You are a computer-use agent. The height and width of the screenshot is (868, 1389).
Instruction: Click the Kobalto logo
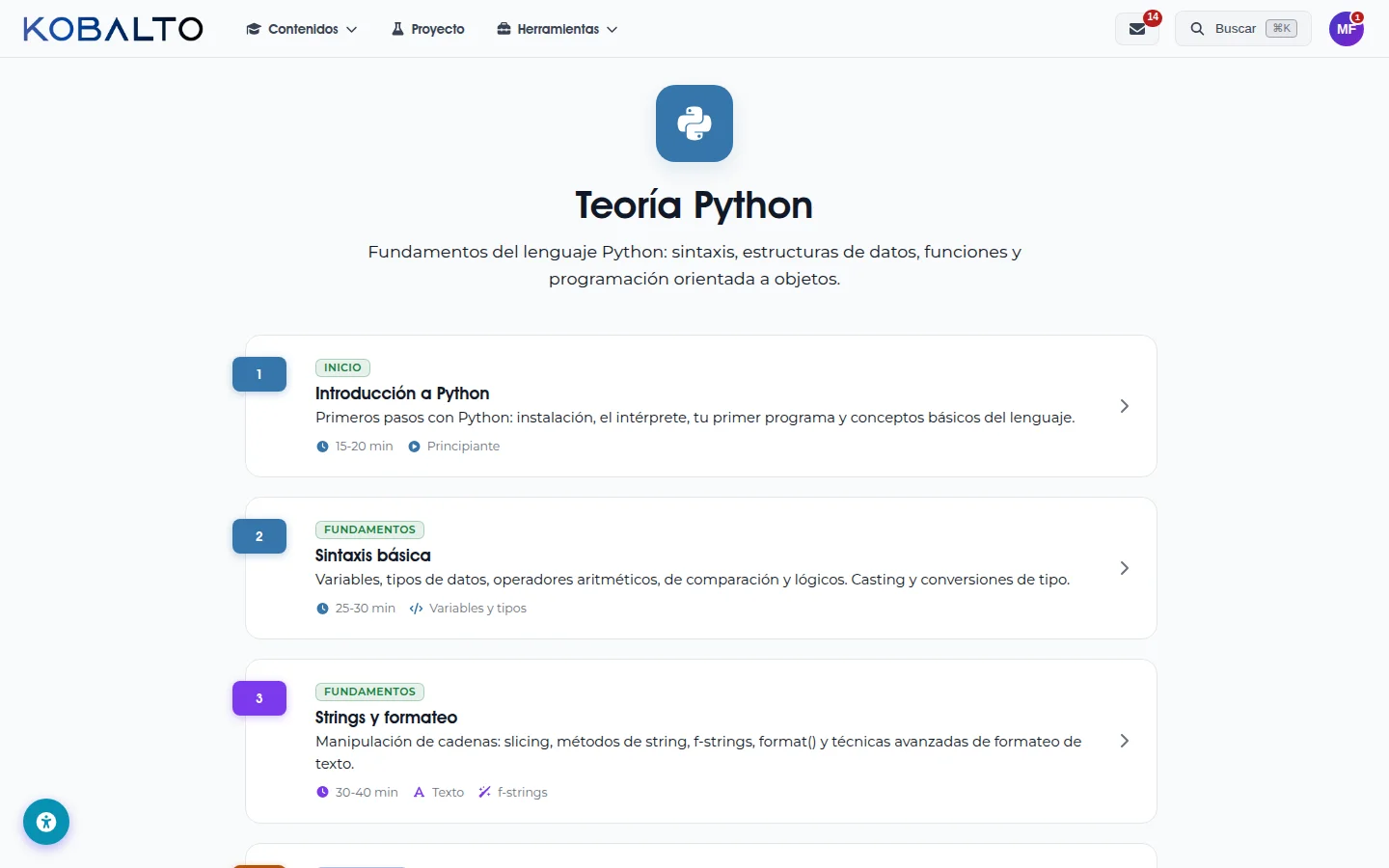pyautogui.click(x=113, y=29)
